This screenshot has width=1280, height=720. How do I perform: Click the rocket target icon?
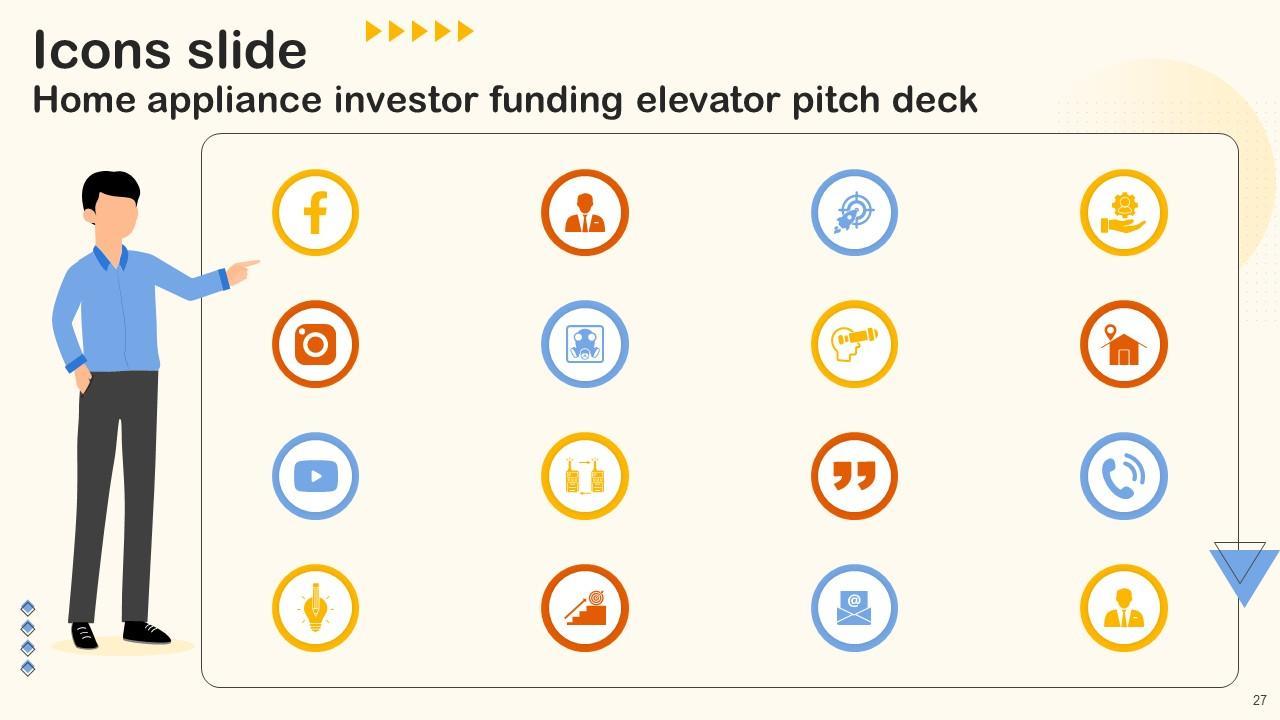pos(854,213)
